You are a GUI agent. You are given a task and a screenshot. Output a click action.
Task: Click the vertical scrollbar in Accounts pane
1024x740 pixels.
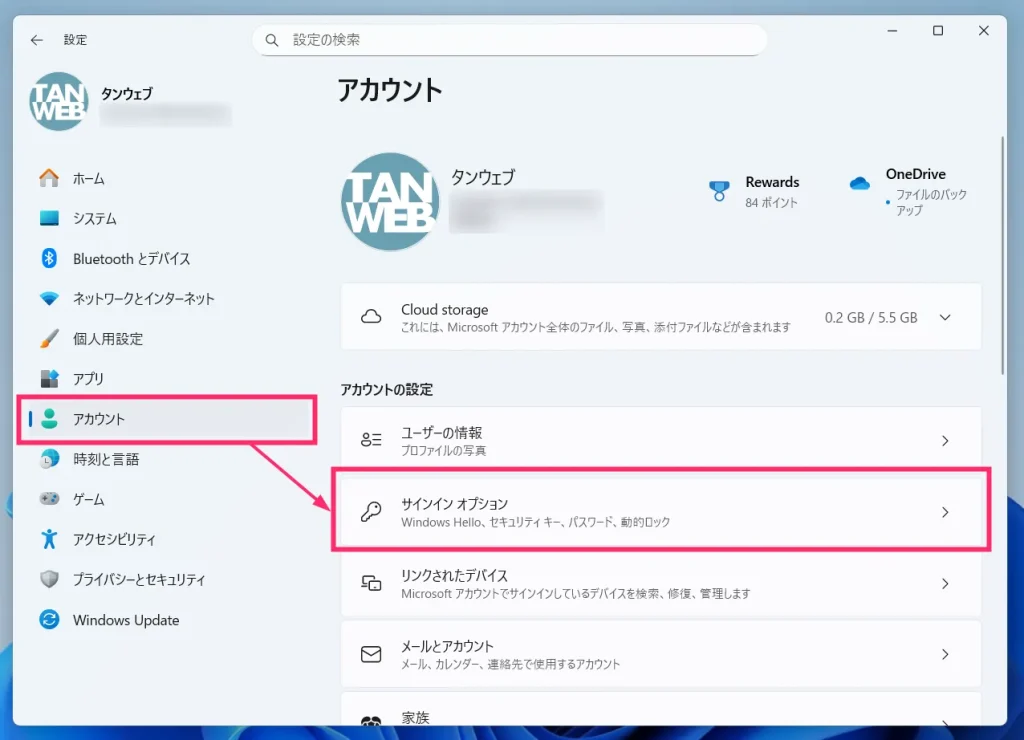pyautogui.click(x=1002, y=255)
